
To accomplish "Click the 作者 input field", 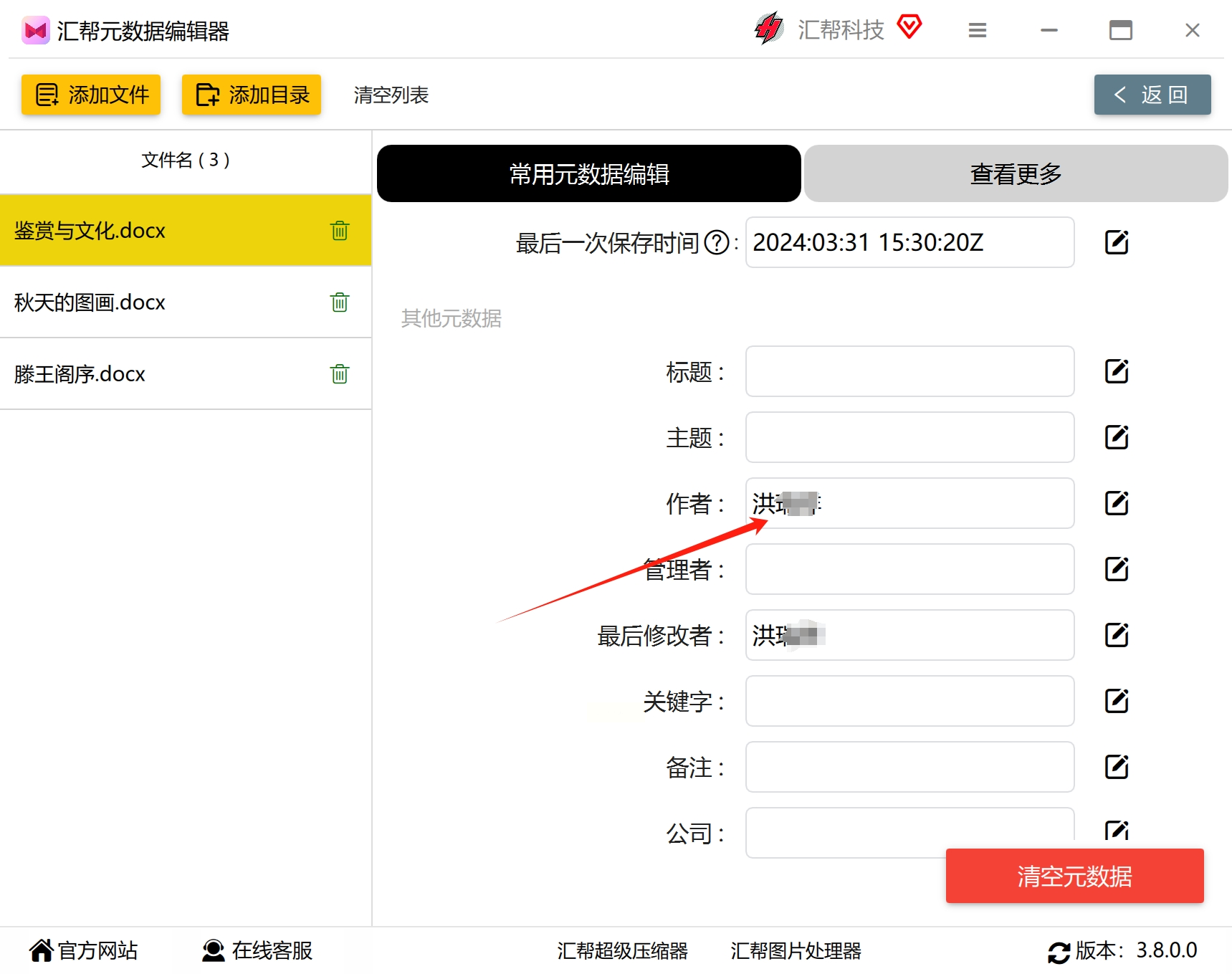I will [910, 503].
